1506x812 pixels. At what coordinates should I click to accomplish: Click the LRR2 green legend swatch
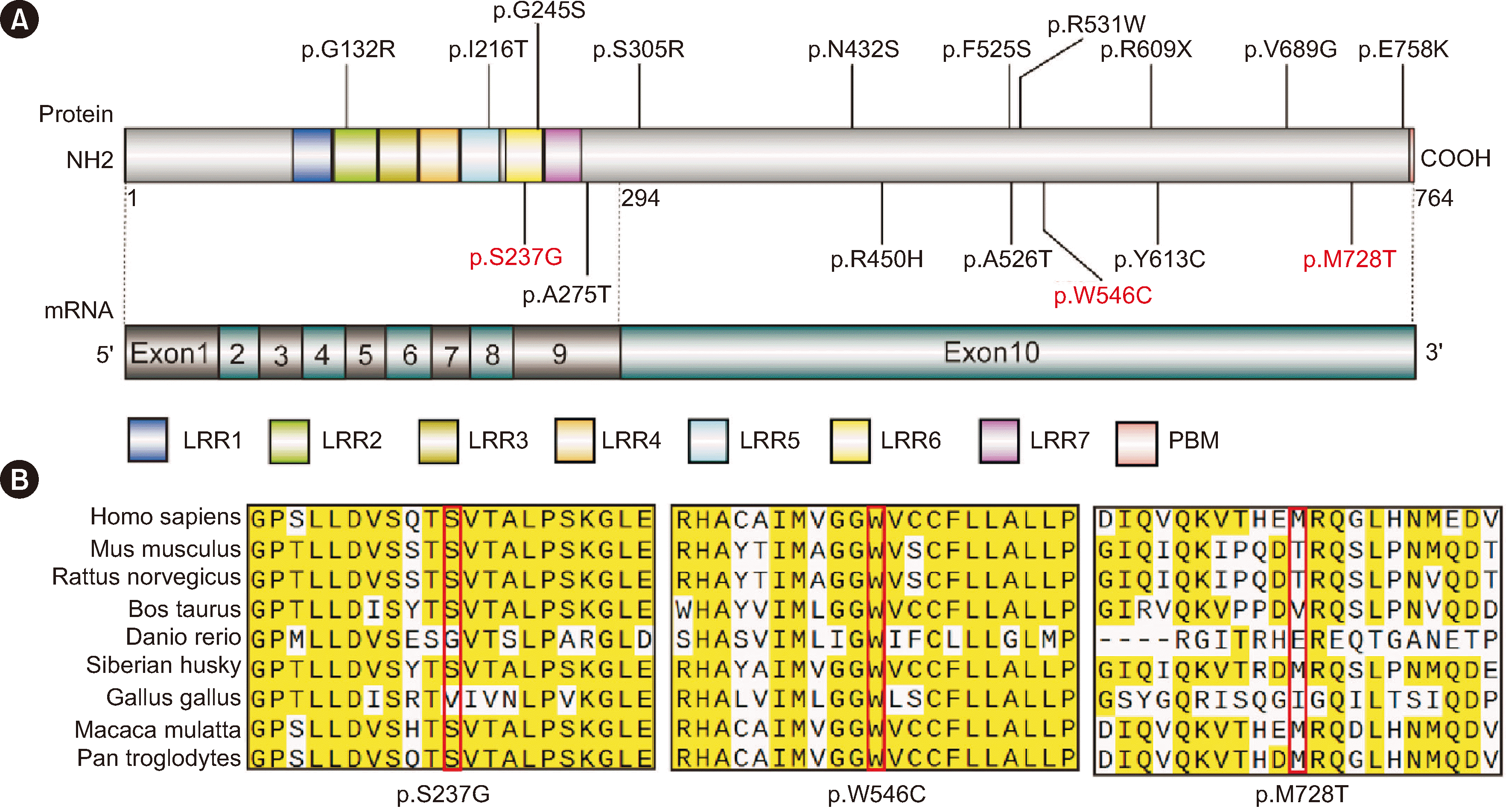[x=289, y=441]
